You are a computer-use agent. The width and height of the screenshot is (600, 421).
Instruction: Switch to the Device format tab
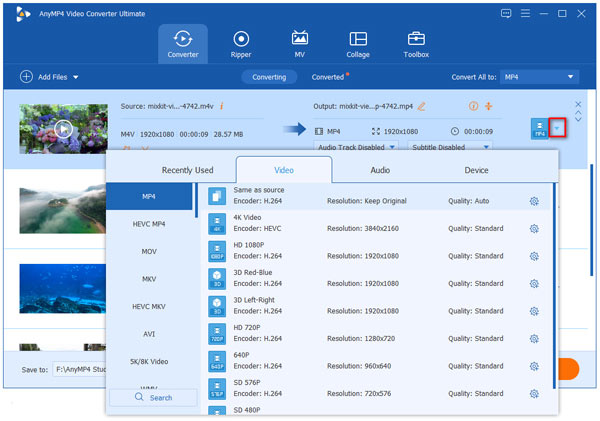click(x=476, y=170)
